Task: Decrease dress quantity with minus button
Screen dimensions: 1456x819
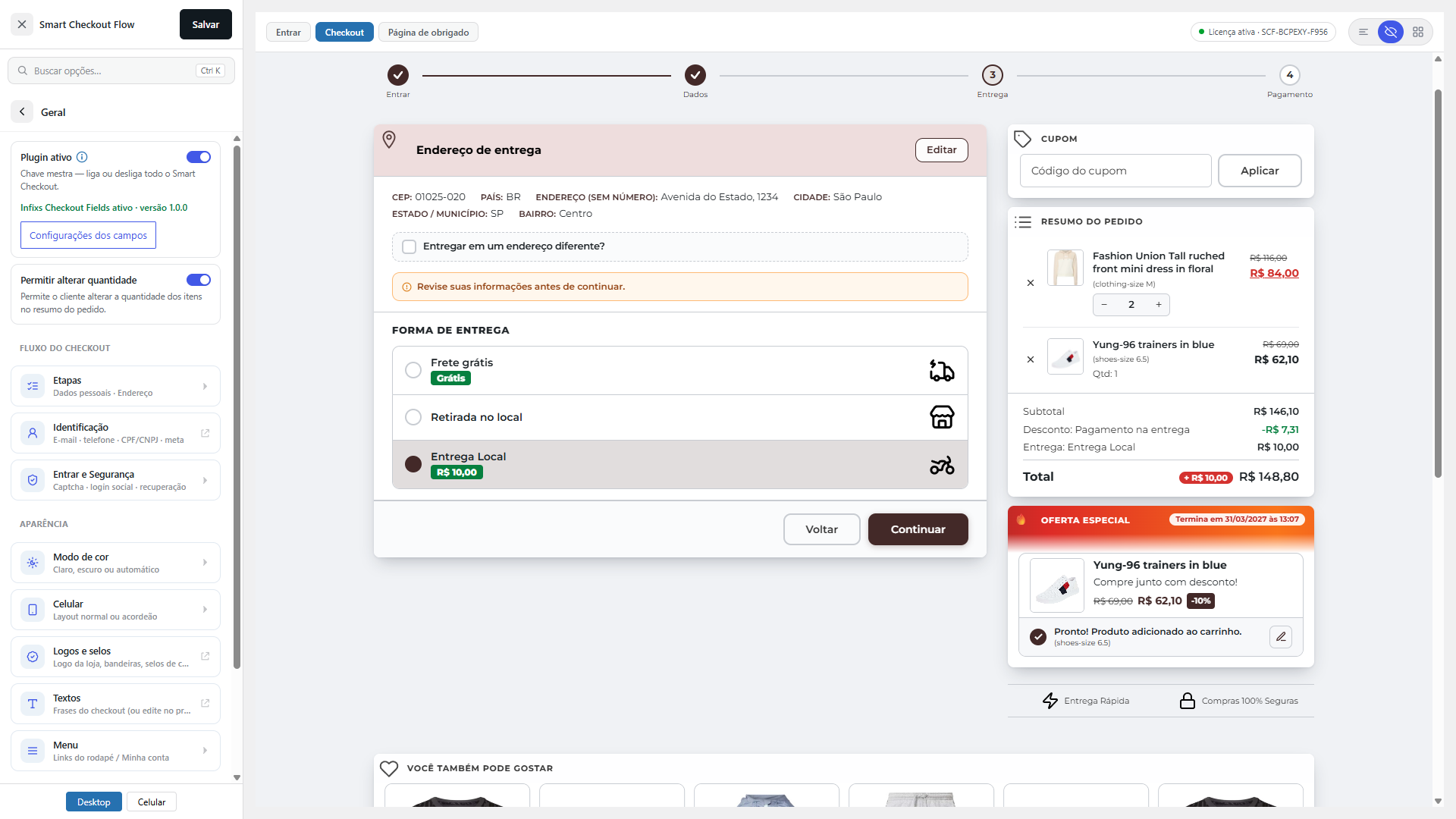Action: point(1104,305)
